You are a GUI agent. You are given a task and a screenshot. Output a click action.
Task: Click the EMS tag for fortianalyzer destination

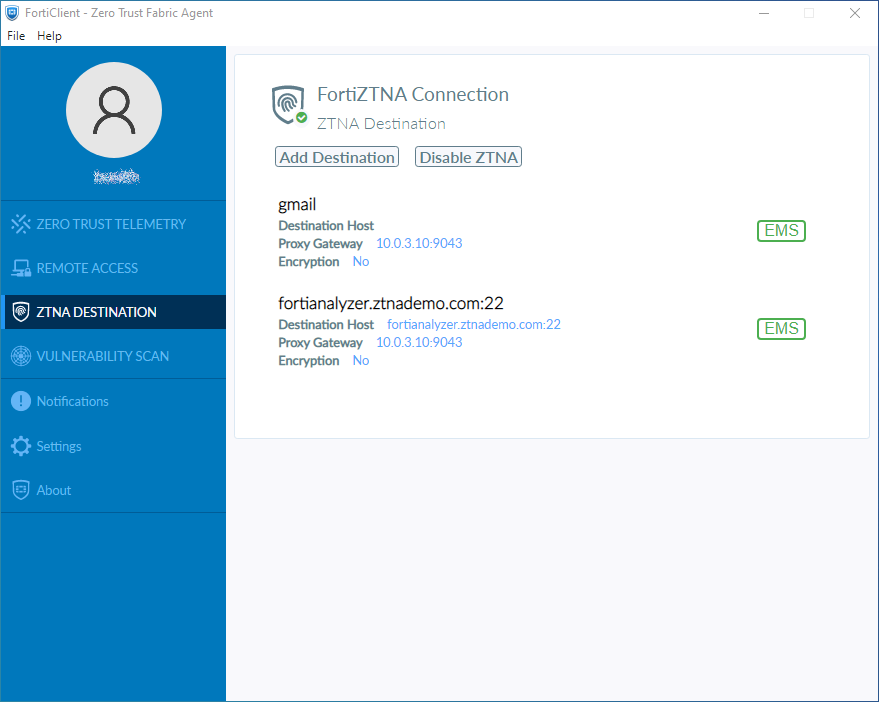[x=780, y=328]
